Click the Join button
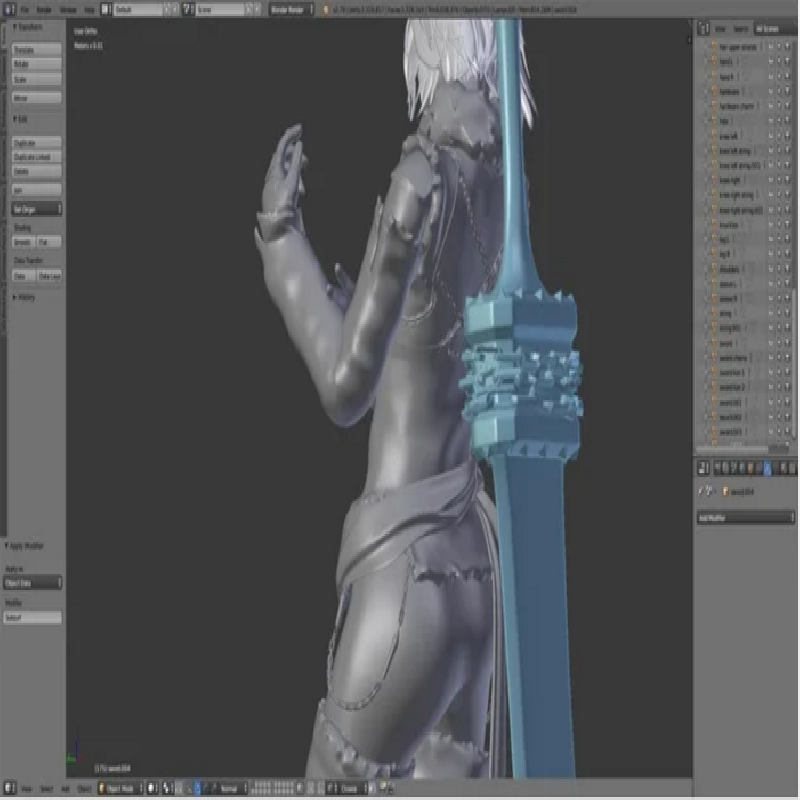 37,190
